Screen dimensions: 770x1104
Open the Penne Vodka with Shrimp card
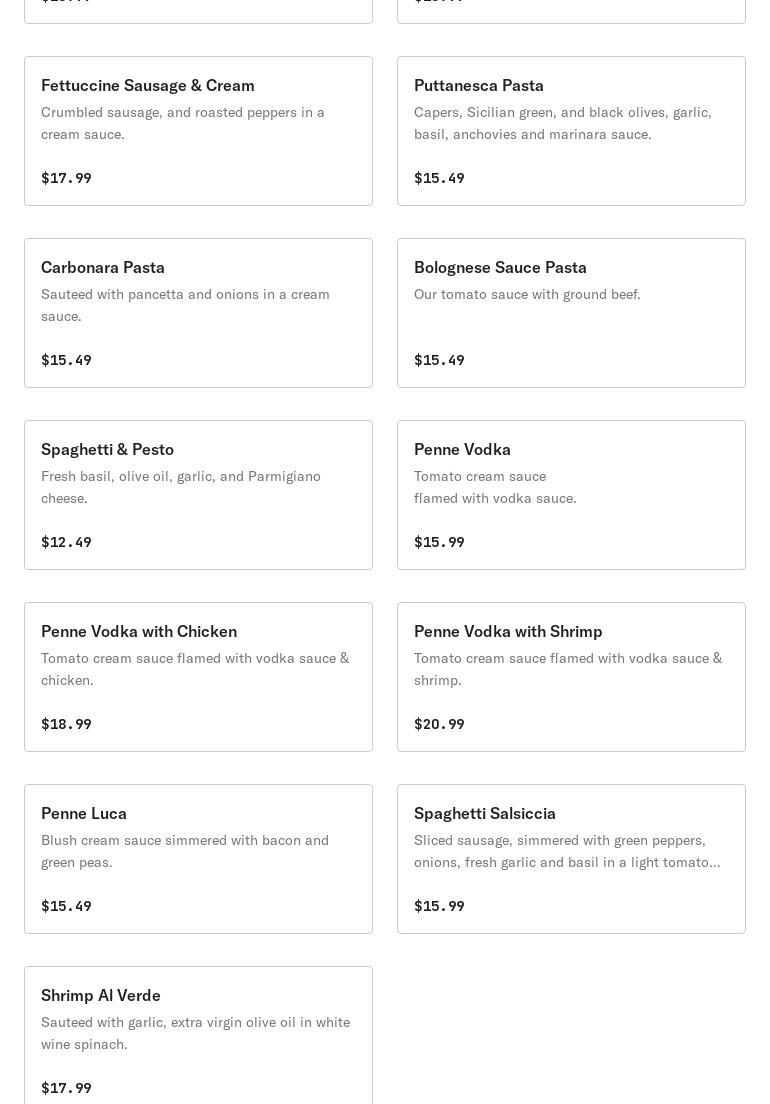tap(571, 677)
